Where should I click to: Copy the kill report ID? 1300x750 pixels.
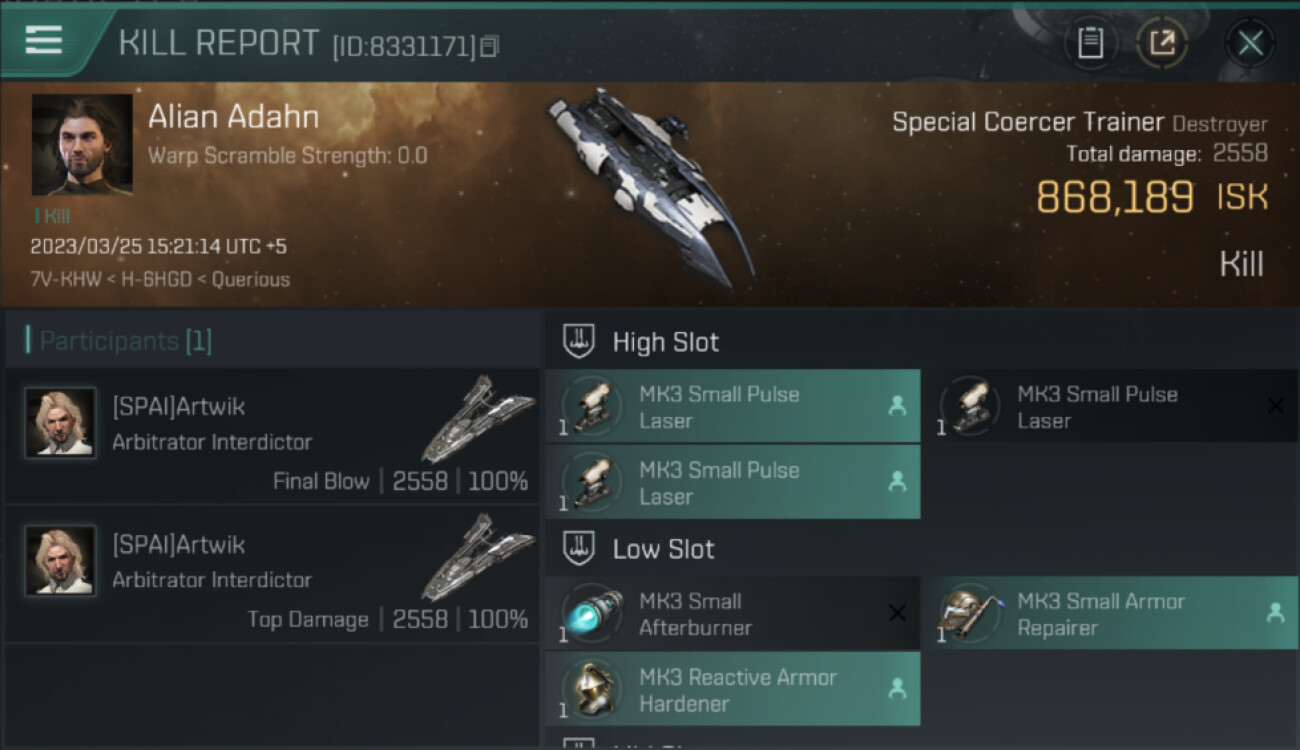489,46
